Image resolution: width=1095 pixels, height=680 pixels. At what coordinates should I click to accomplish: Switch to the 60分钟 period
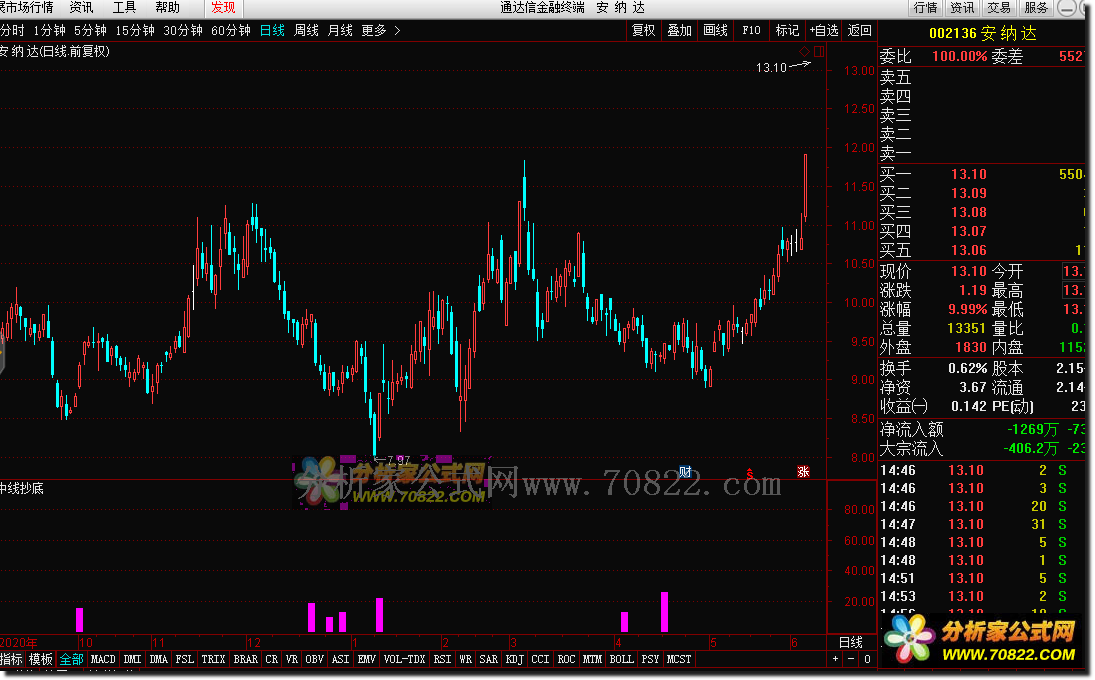tap(231, 31)
